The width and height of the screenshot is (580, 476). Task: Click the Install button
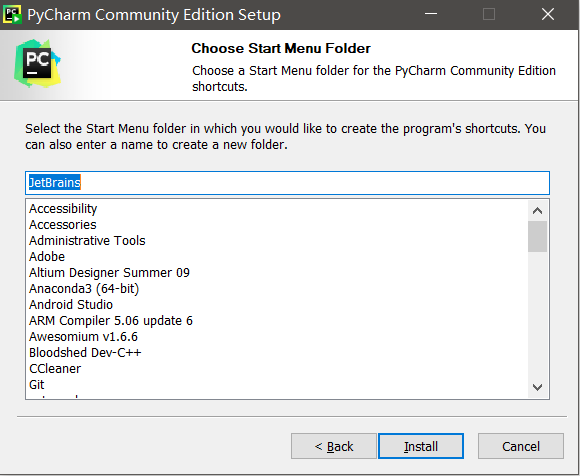(x=421, y=446)
